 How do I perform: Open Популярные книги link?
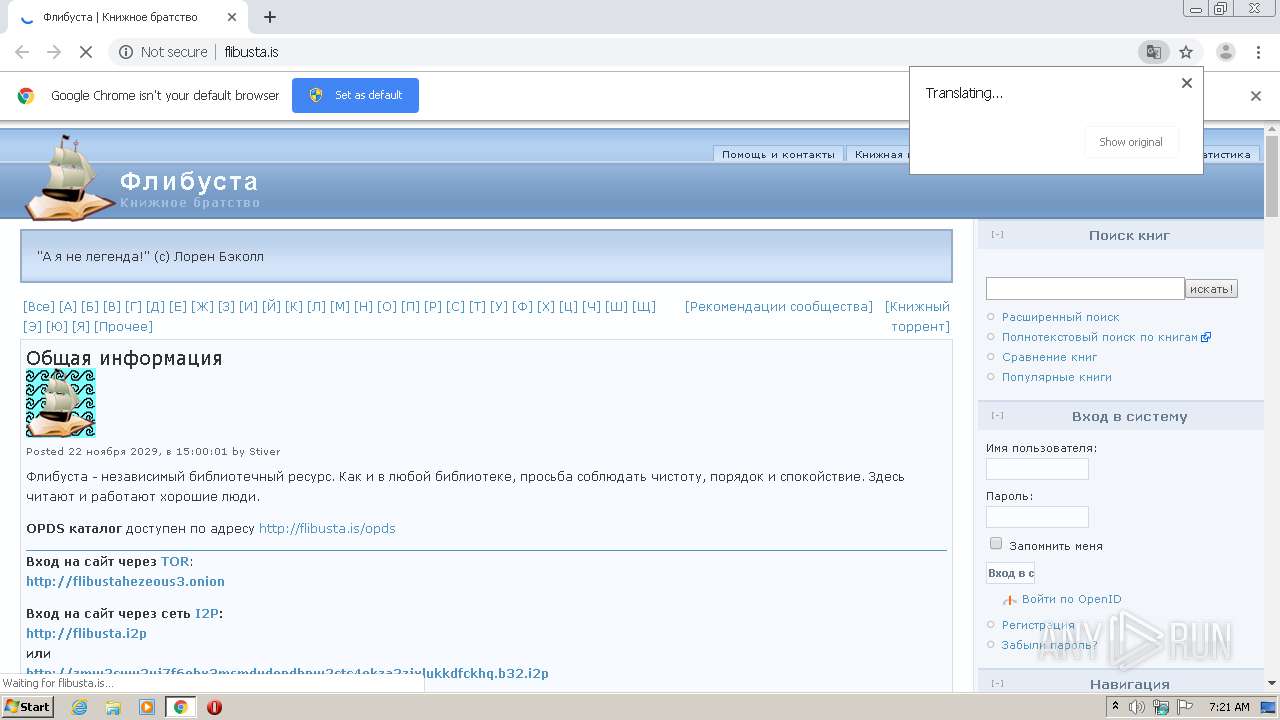pos(1057,377)
